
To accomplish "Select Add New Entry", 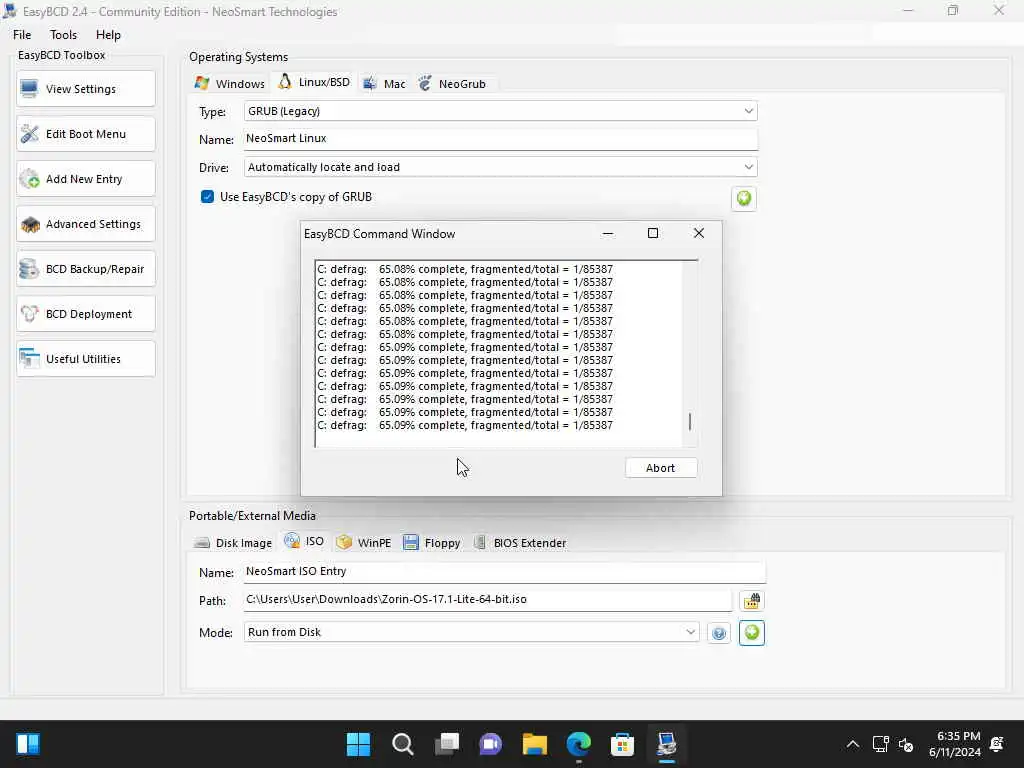I will (86, 179).
